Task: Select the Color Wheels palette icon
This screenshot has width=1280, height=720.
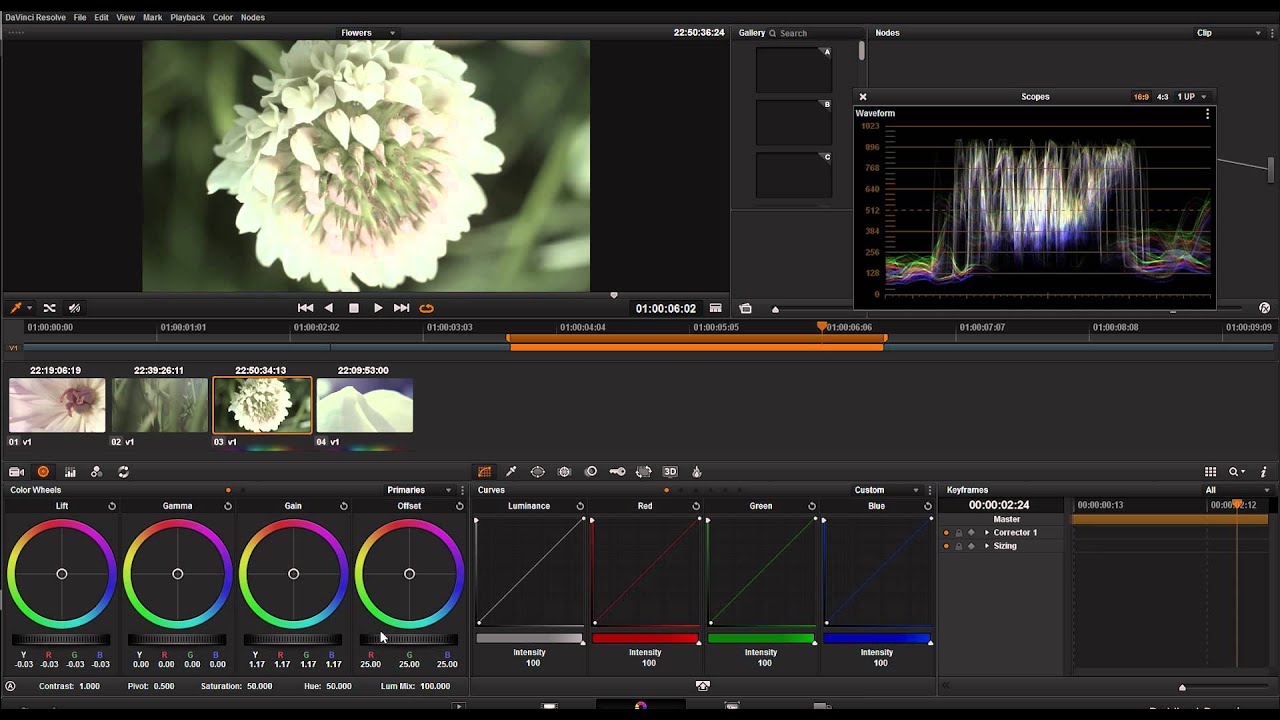Action: [x=43, y=472]
